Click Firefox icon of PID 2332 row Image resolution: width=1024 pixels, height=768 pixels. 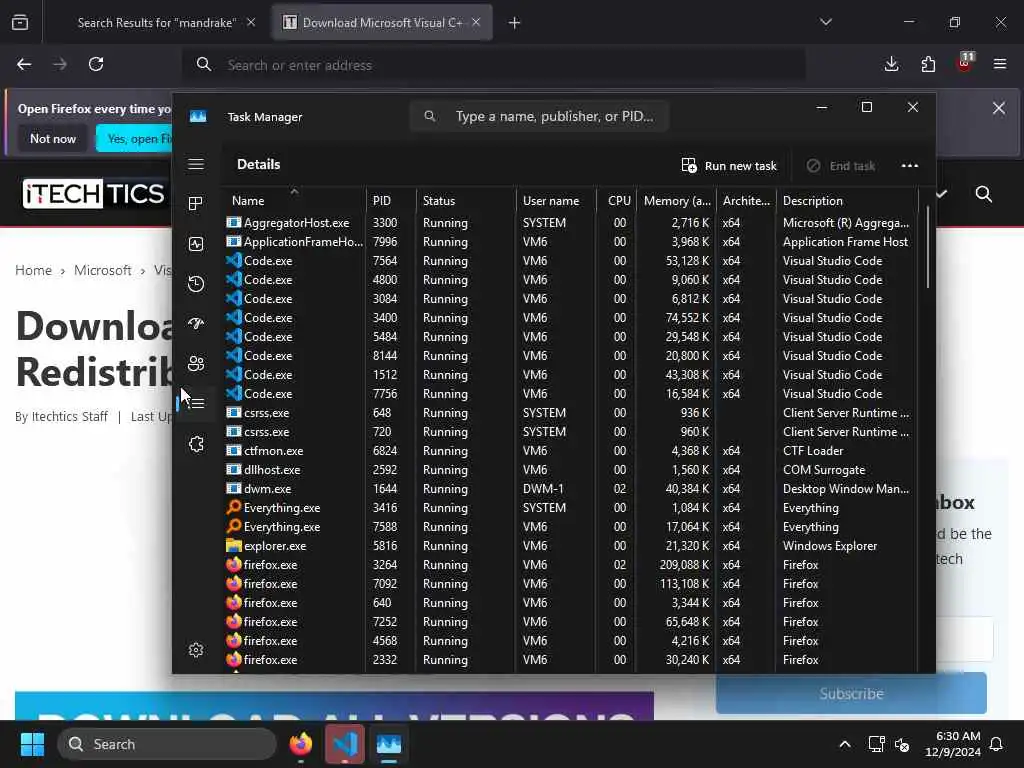pyautogui.click(x=234, y=659)
